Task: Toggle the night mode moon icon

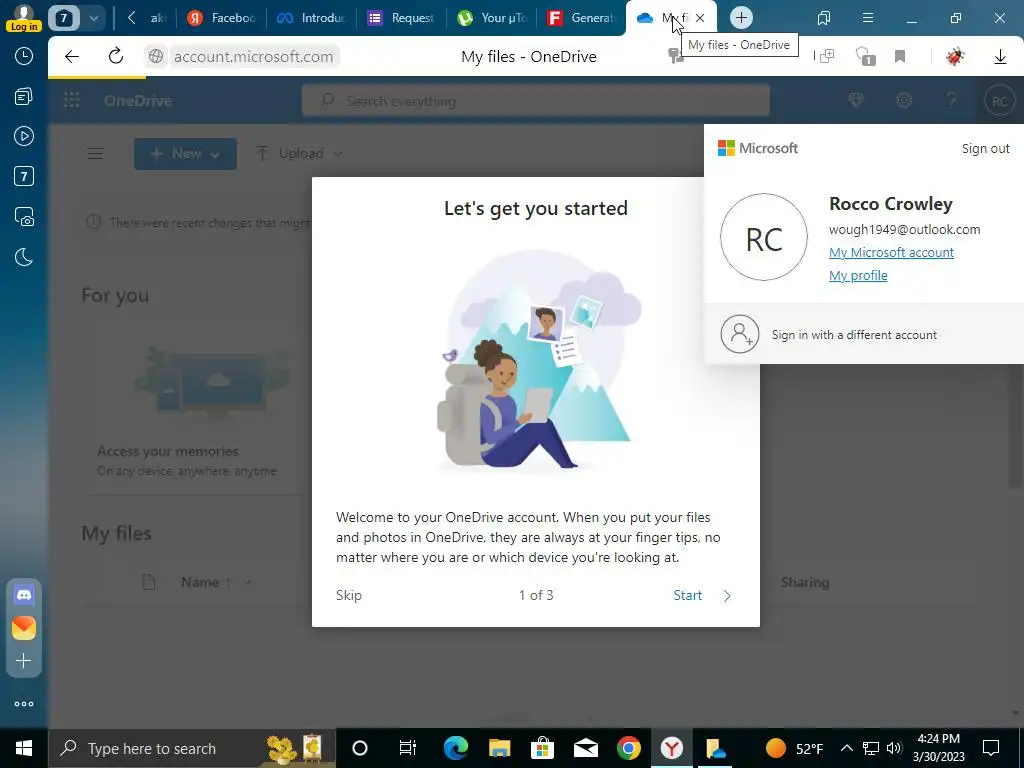Action: pyautogui.click(x=24, y=257)
